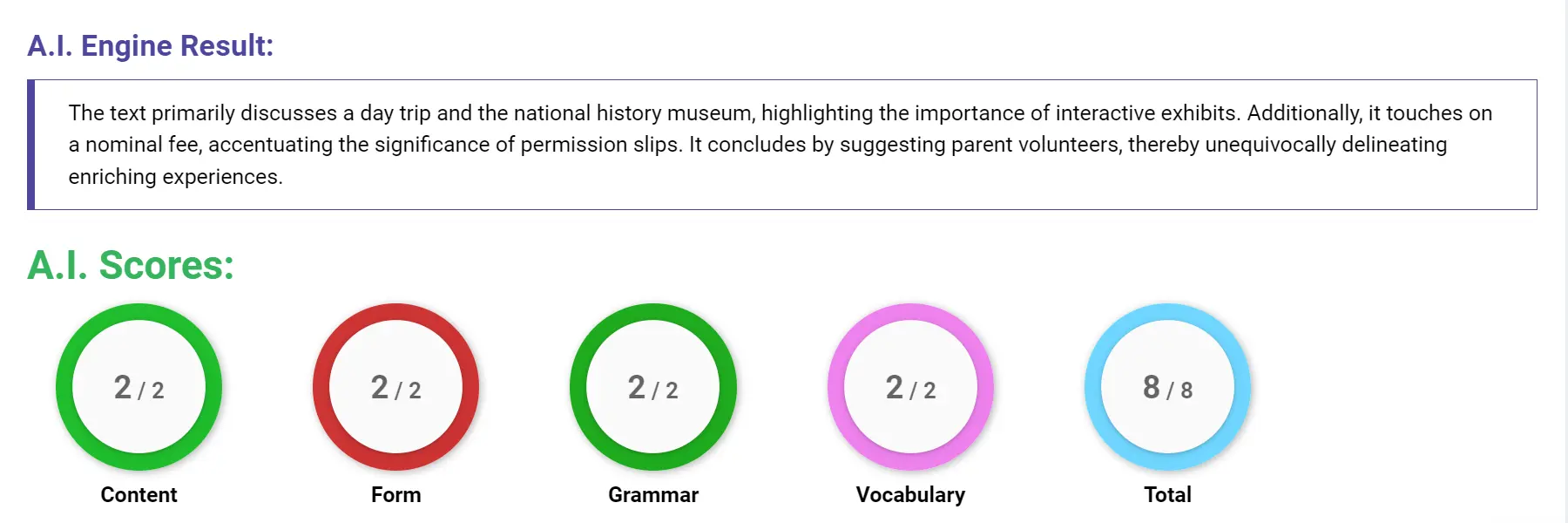Click the A.I. Engine Result heading
The height and width of the screenshot is (523, 1568).
[x=150, y=45]
